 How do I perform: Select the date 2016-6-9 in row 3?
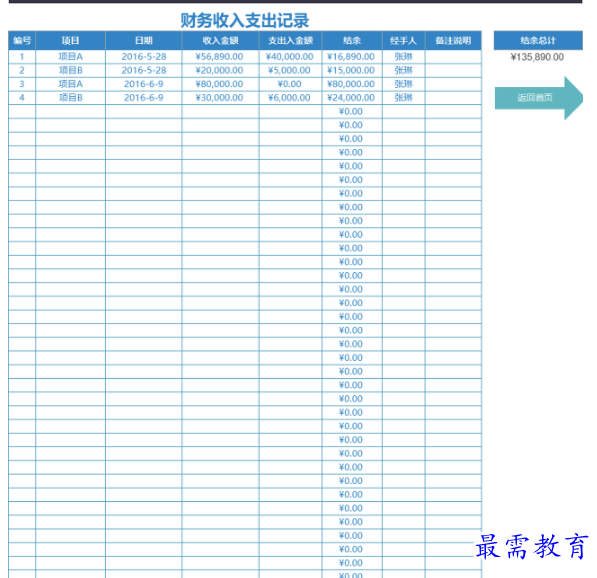click(144, 84)
